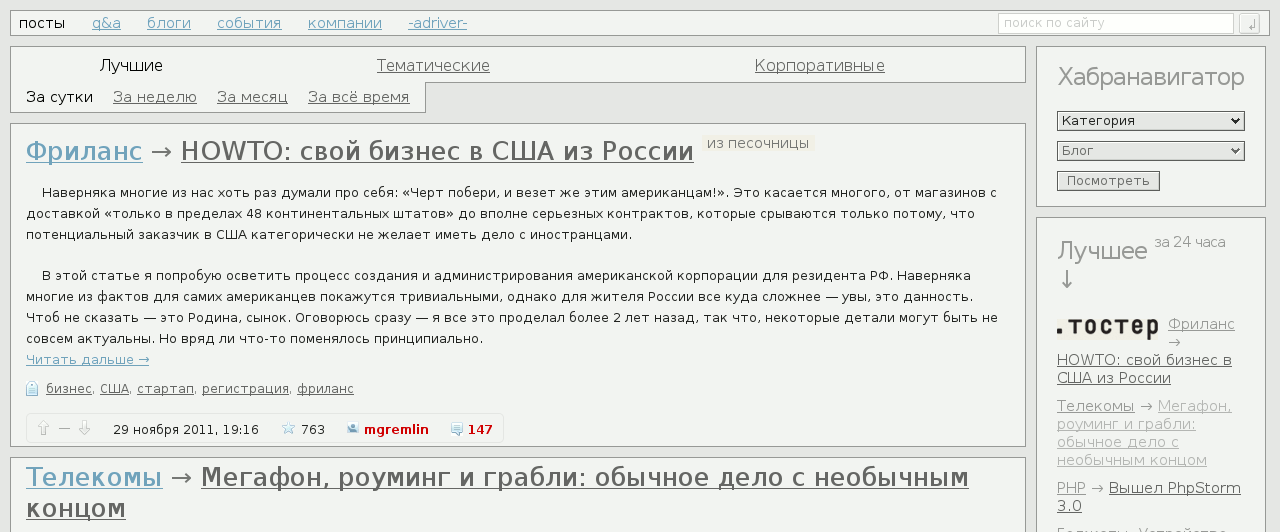The width and height of the screenshot is (1280, 532).
Task: Click the Лучшее heading in sidebar
Action: pyautogui.click(x=1102, y=251)
